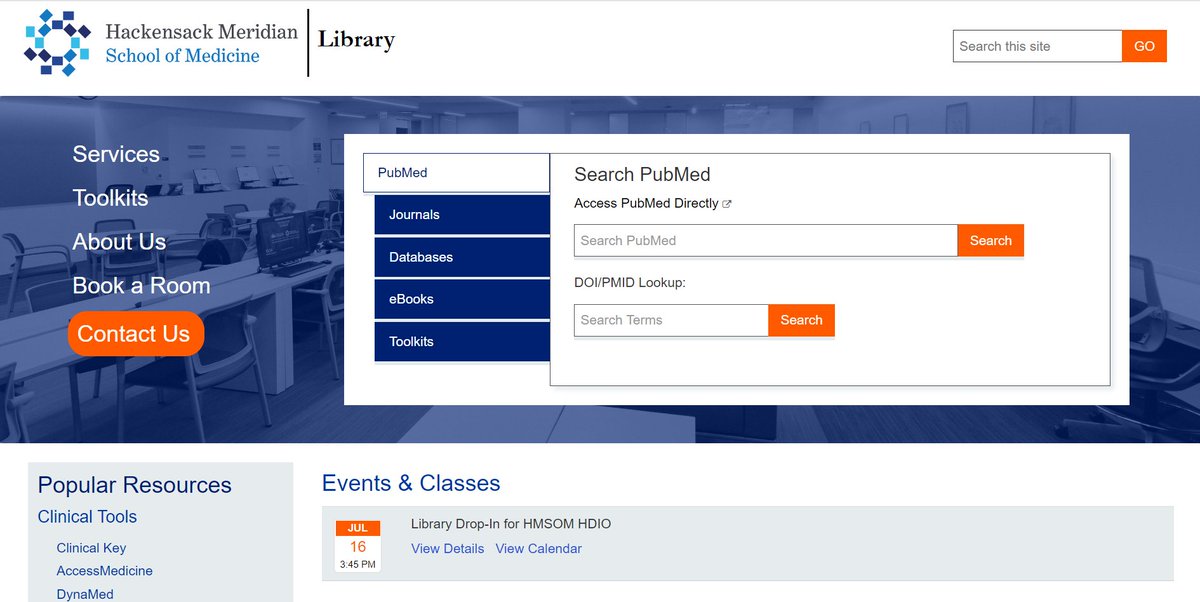
Task: Click the orange Contact Us button
Action: [x=135, y=334]
